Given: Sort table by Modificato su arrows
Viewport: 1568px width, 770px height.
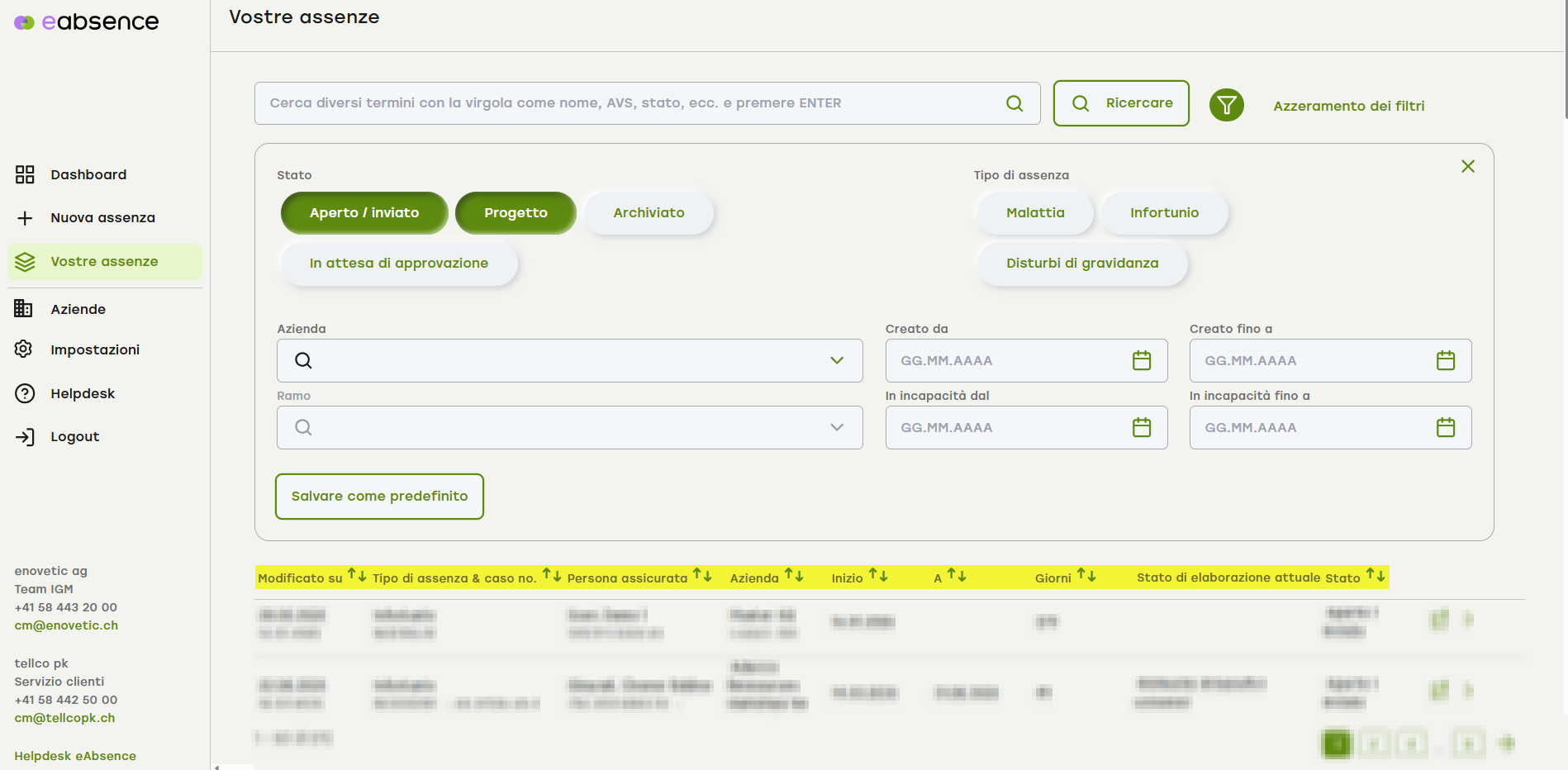Looking at the screenshot, I should point(357,575).
